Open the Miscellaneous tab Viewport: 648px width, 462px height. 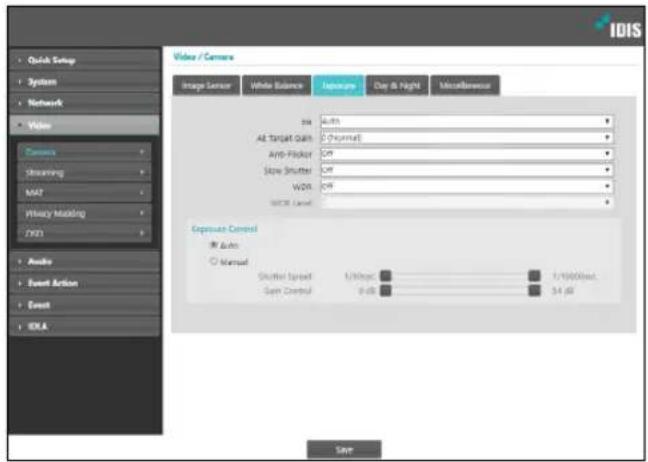[x=465, y=86]
